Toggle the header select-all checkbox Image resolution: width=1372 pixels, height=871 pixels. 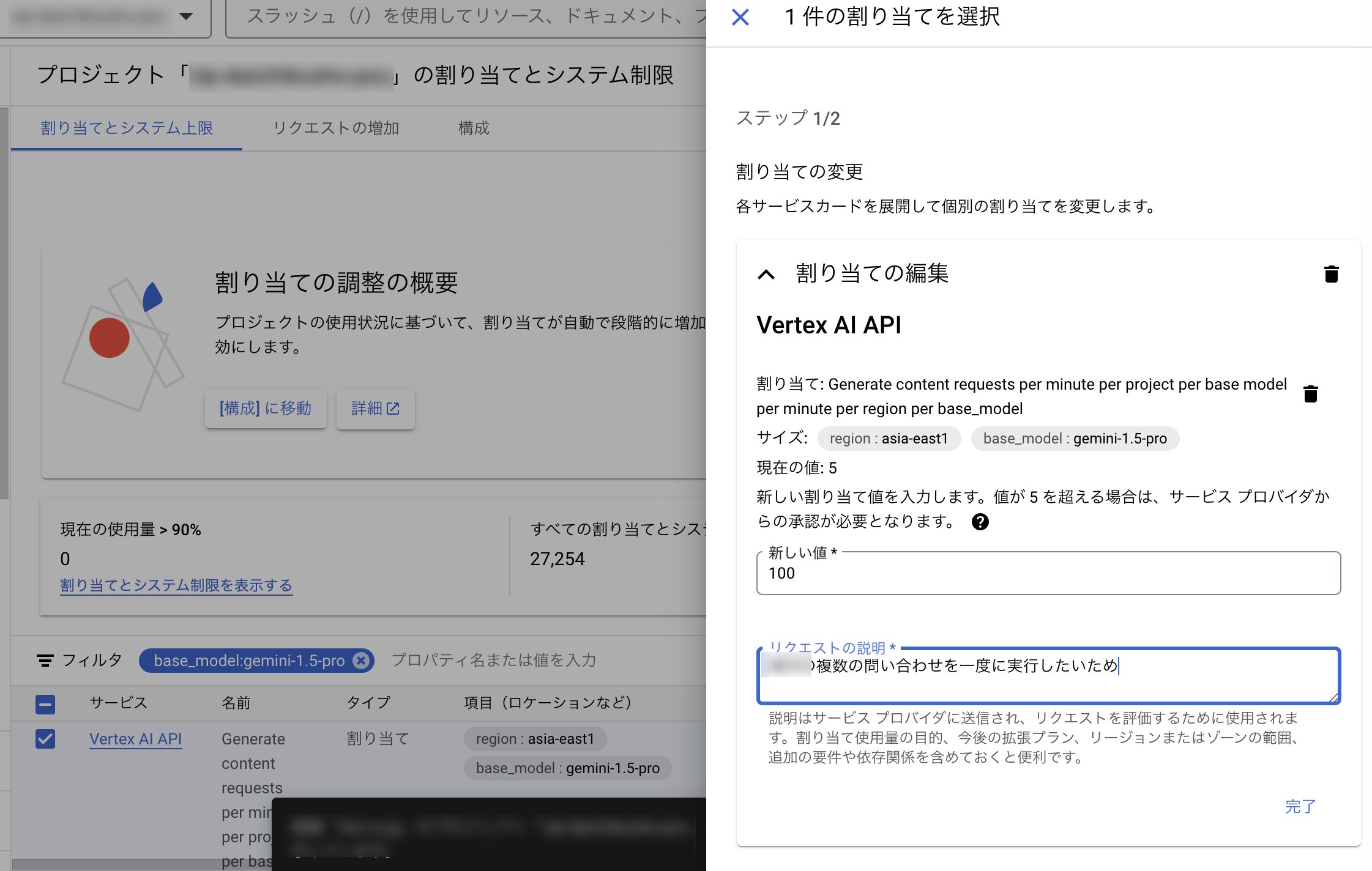(45, 704)
